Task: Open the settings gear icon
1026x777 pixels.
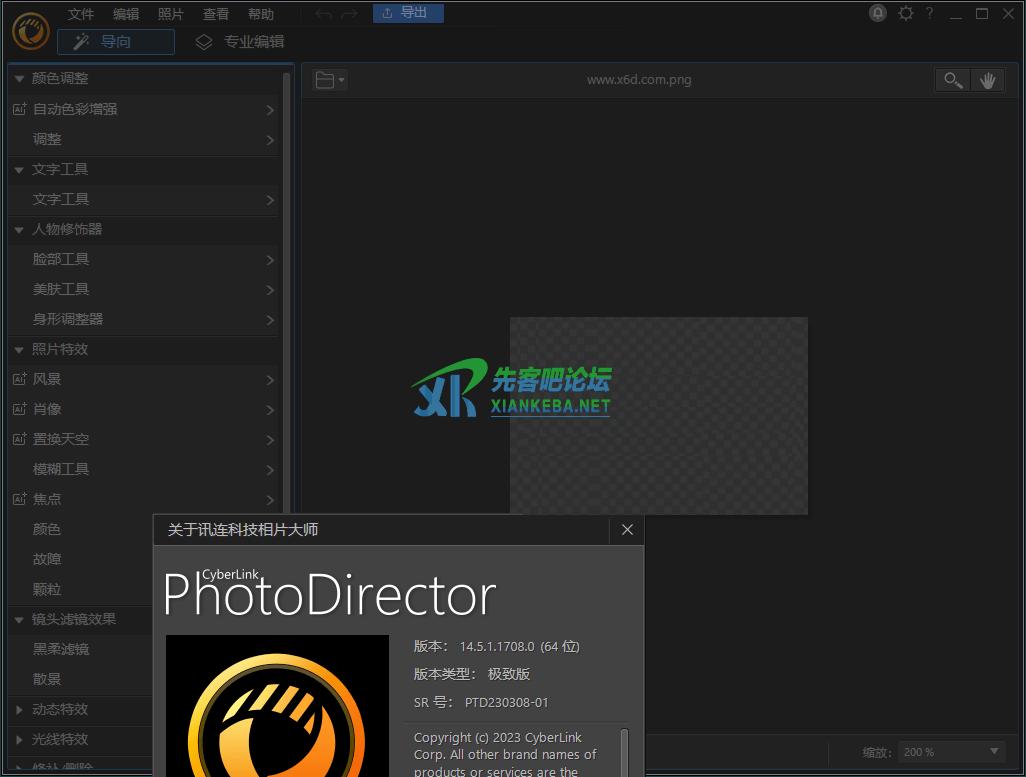Action: coord(906,13)
